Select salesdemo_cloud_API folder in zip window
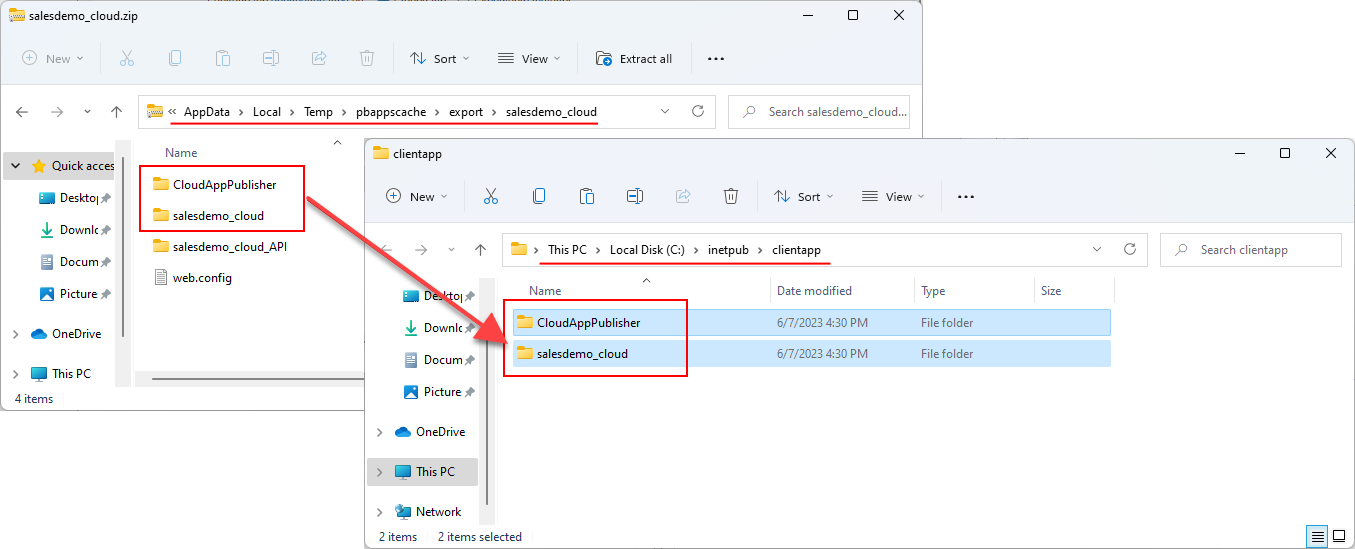This screenshot has height=549, width=1355. tap(229, 246)
